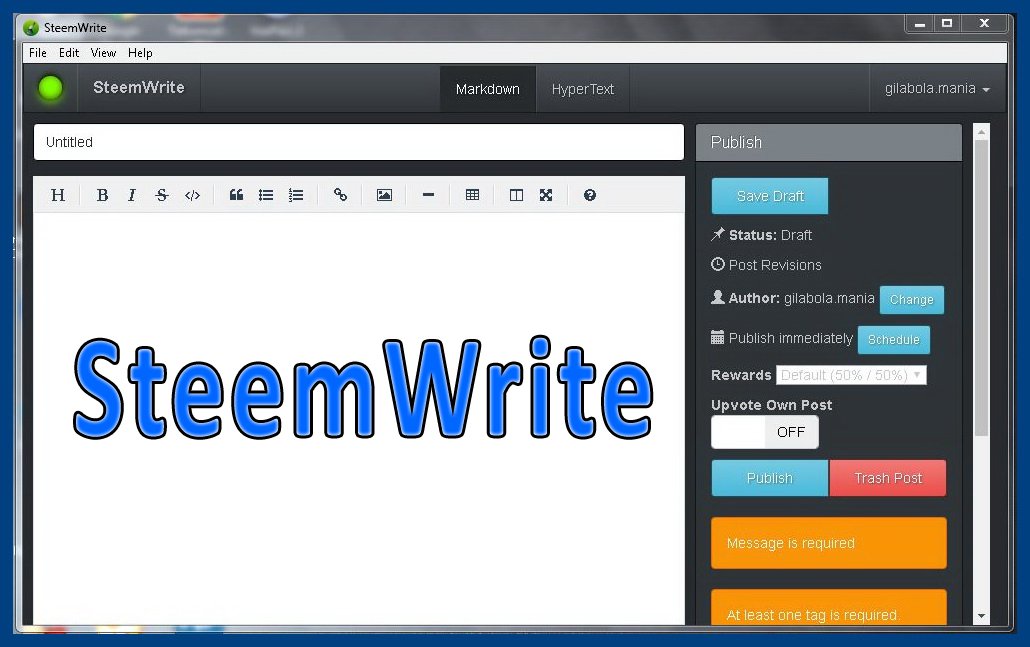The image size is (1030, 647).
Task: Open the markdown help guide icon
Action: coord(590,195)
